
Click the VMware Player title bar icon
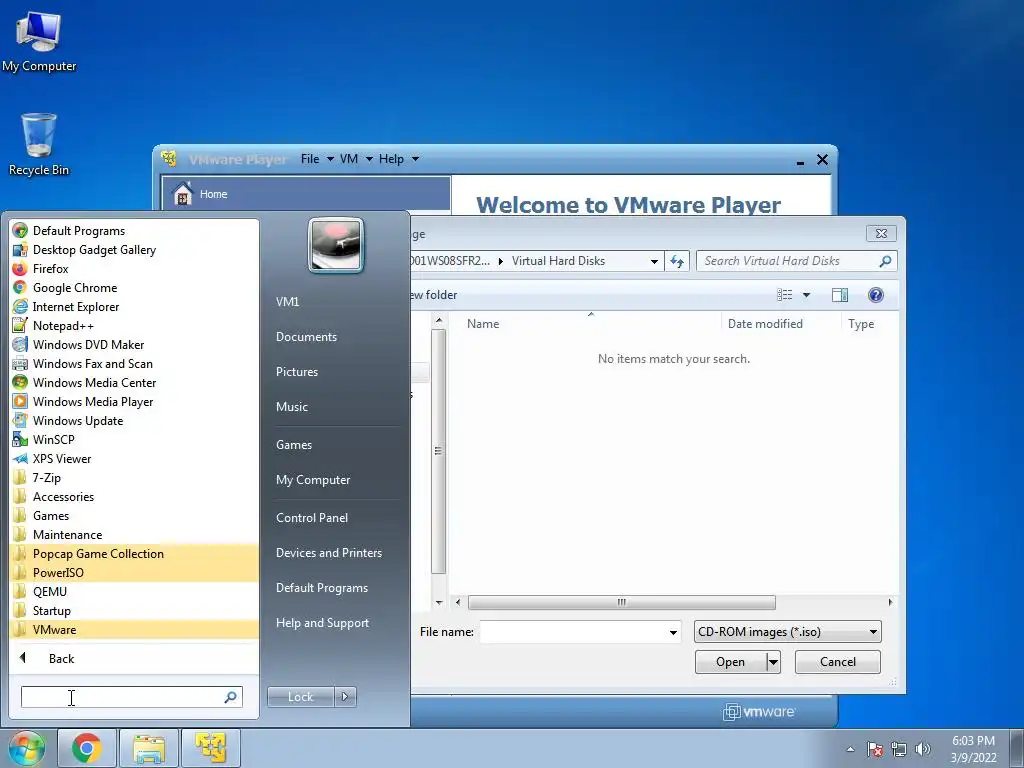click(x=169, y=158)
